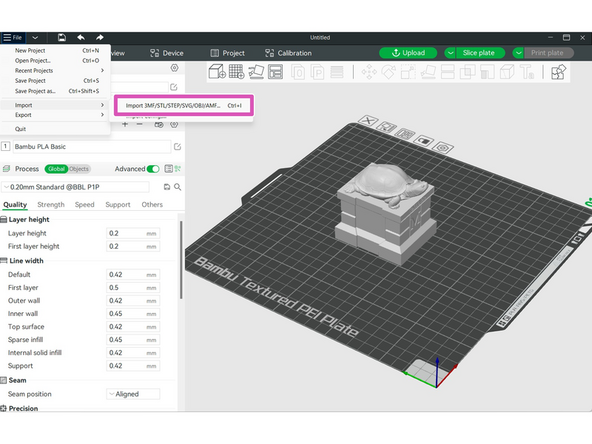Click the Sparse infill line width field
592x444 pixels.
pyautogui.click(x=133, y=340)
